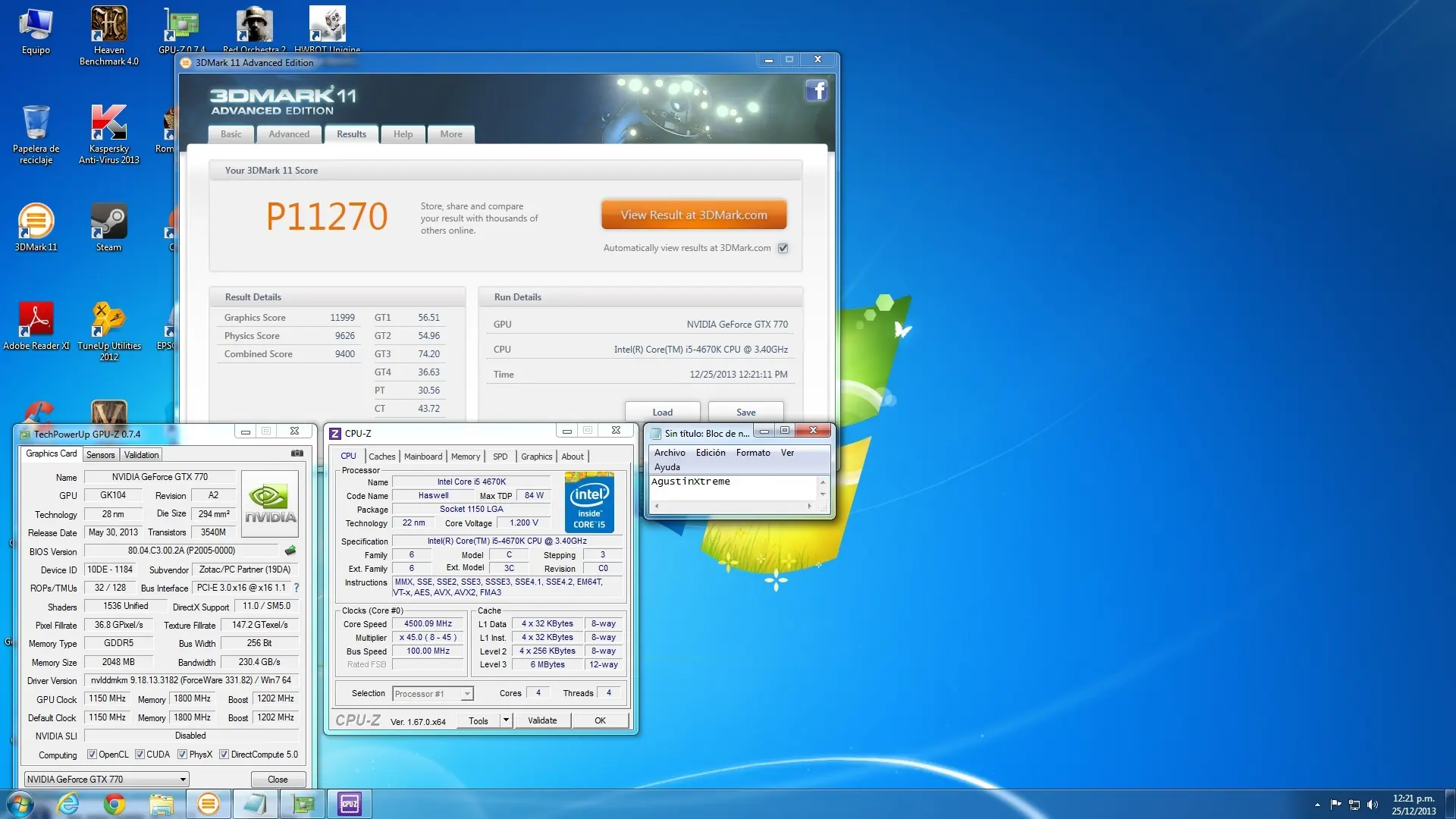Toggle the PhysX checkbox
1456x819 pixels.
pos(182,755)
